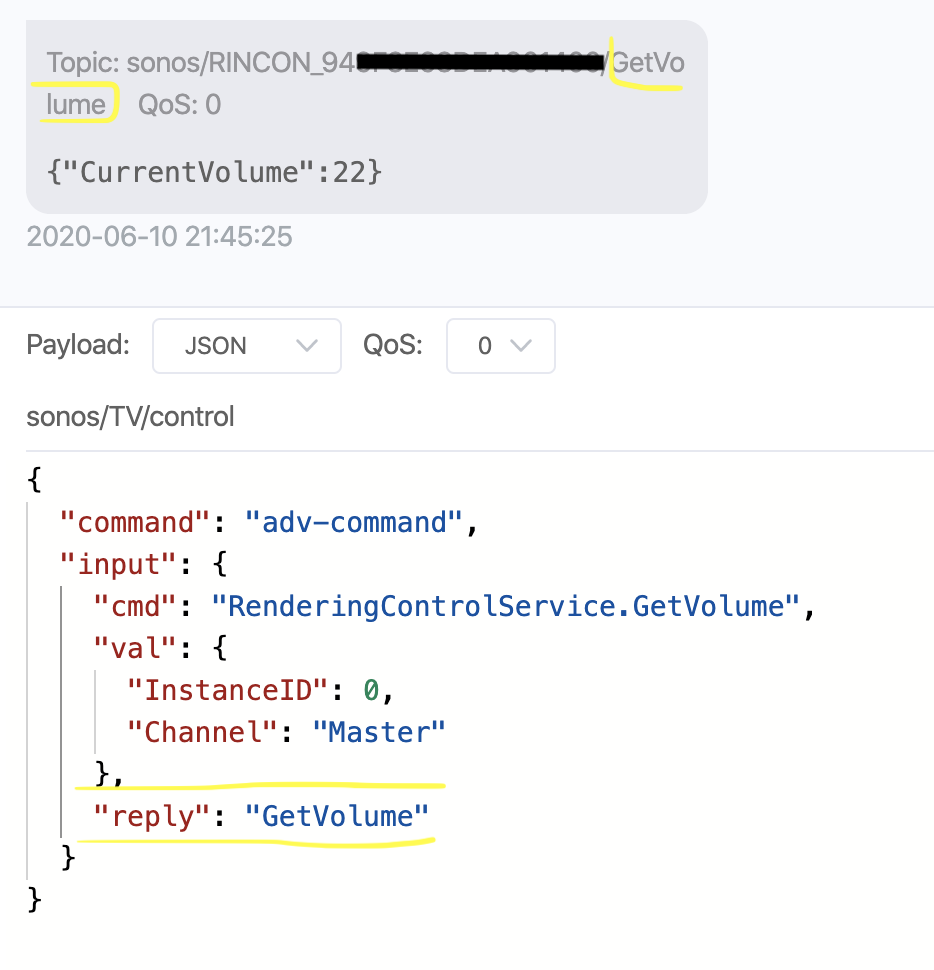Click the Channel Master value
934x970 pixels.
[x=378, y=732]
